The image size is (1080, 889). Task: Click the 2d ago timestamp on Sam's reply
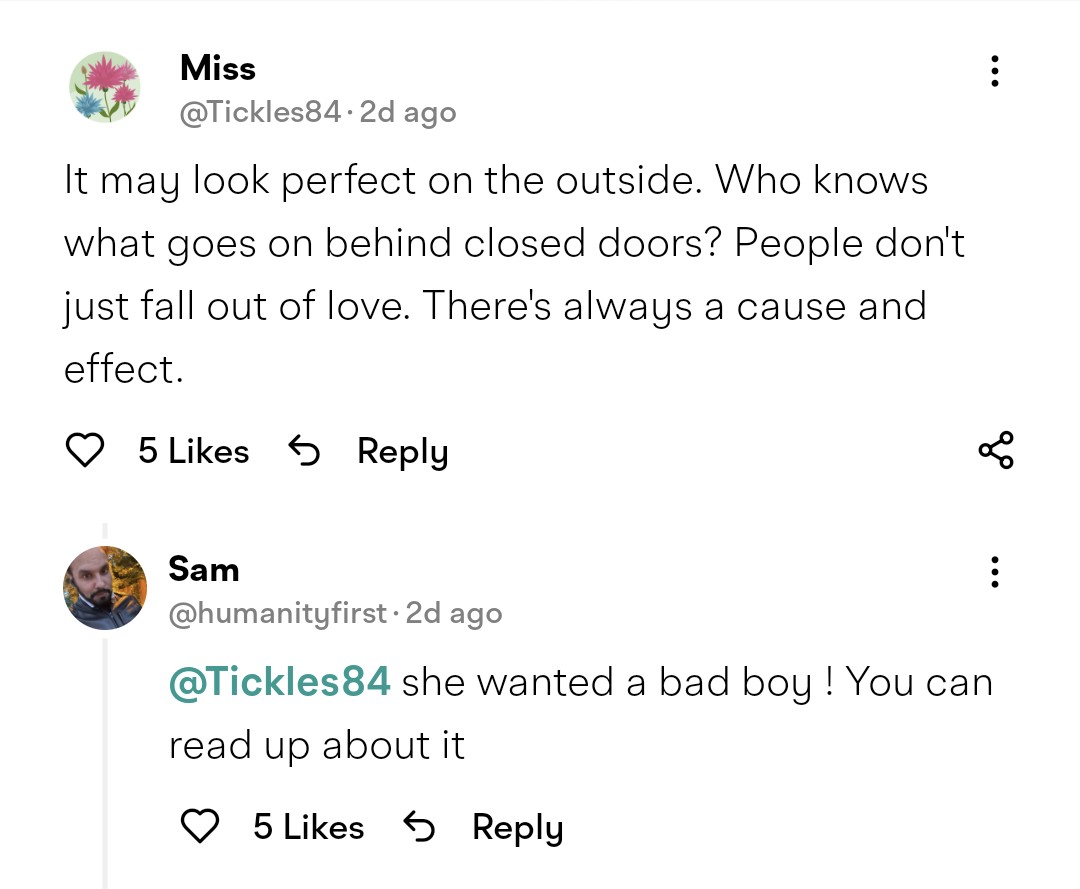[454, 613]
